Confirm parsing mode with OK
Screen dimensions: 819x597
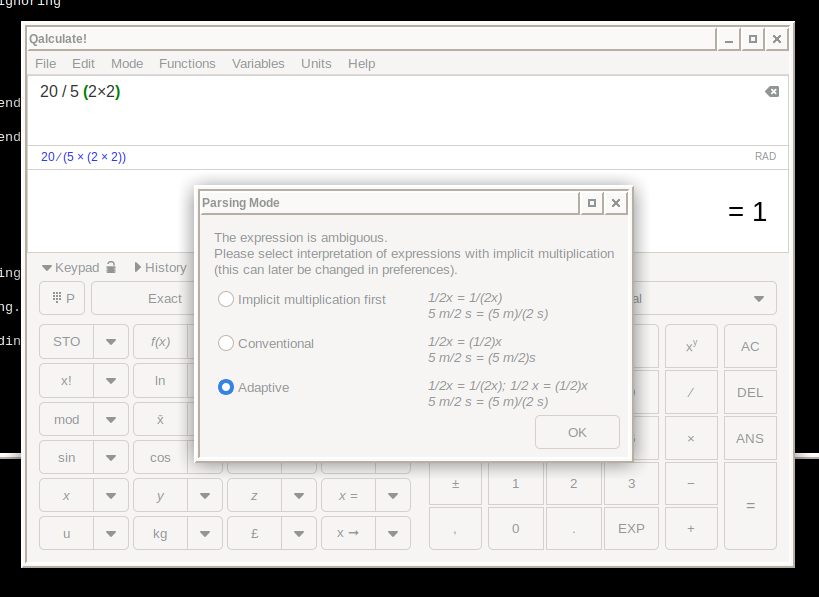coord(577,432)
